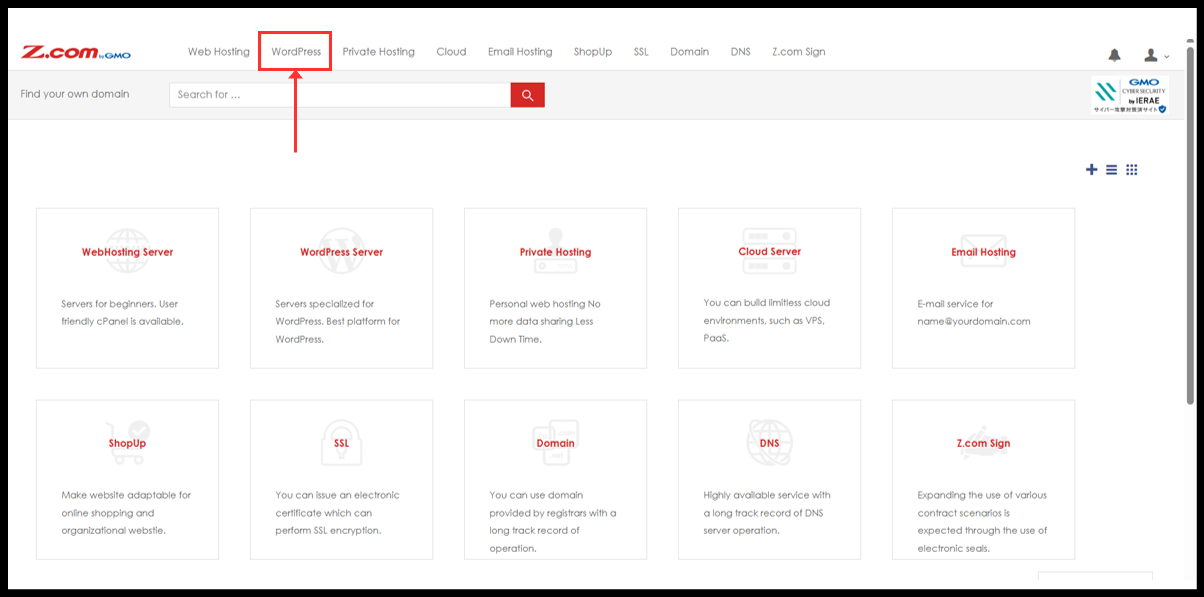Click 'Servers for beginners' description text
The image size is (1204, 597).
pyautogui.click(x=122, y=313)
